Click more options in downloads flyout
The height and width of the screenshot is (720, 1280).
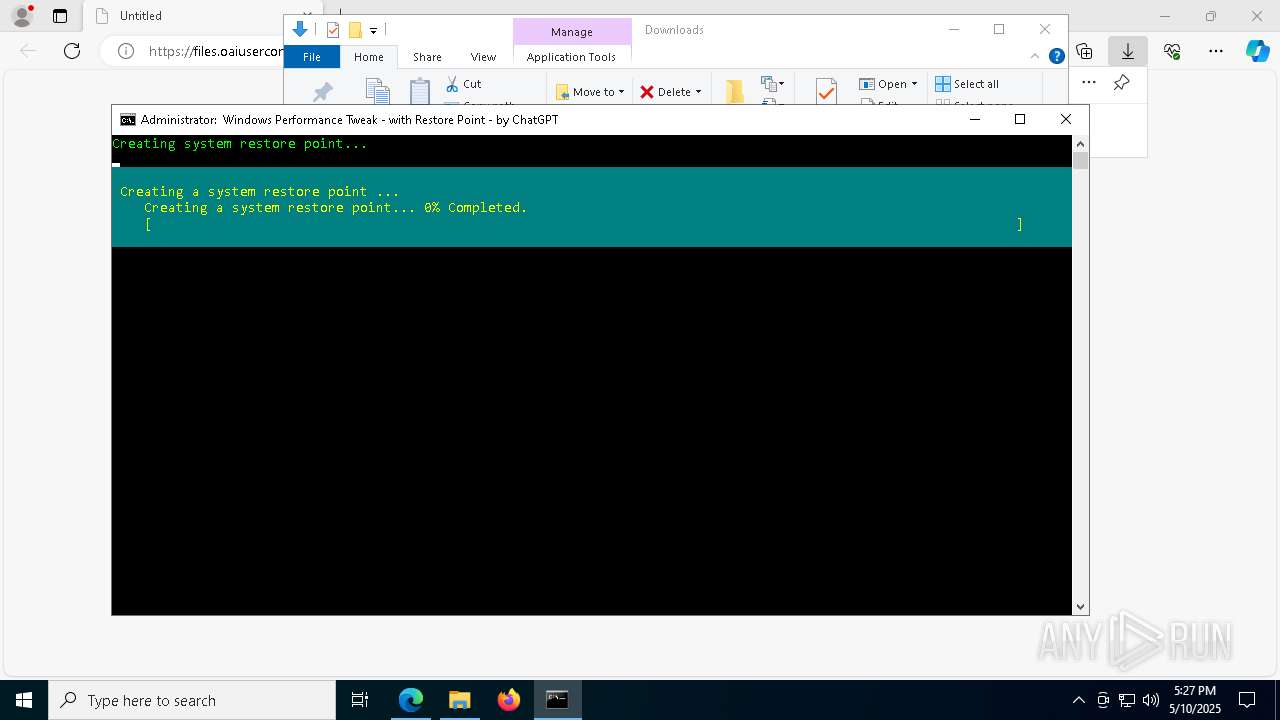(x=1089, y=83)
